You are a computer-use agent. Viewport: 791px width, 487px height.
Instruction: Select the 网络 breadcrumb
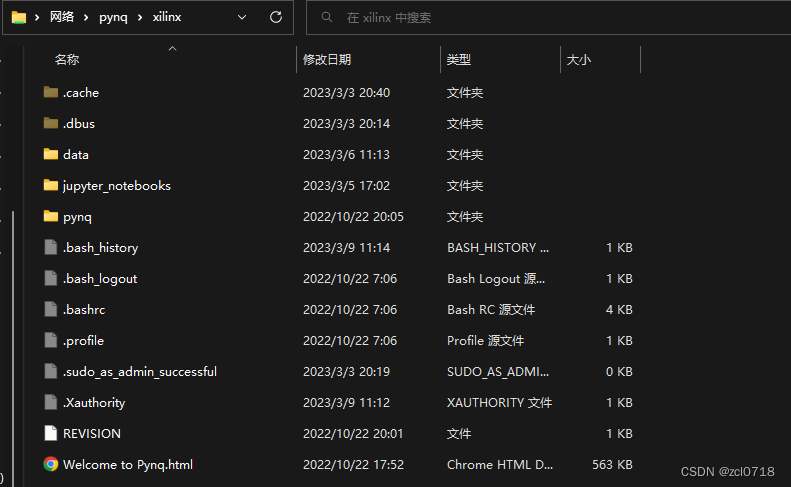point(62,17)
